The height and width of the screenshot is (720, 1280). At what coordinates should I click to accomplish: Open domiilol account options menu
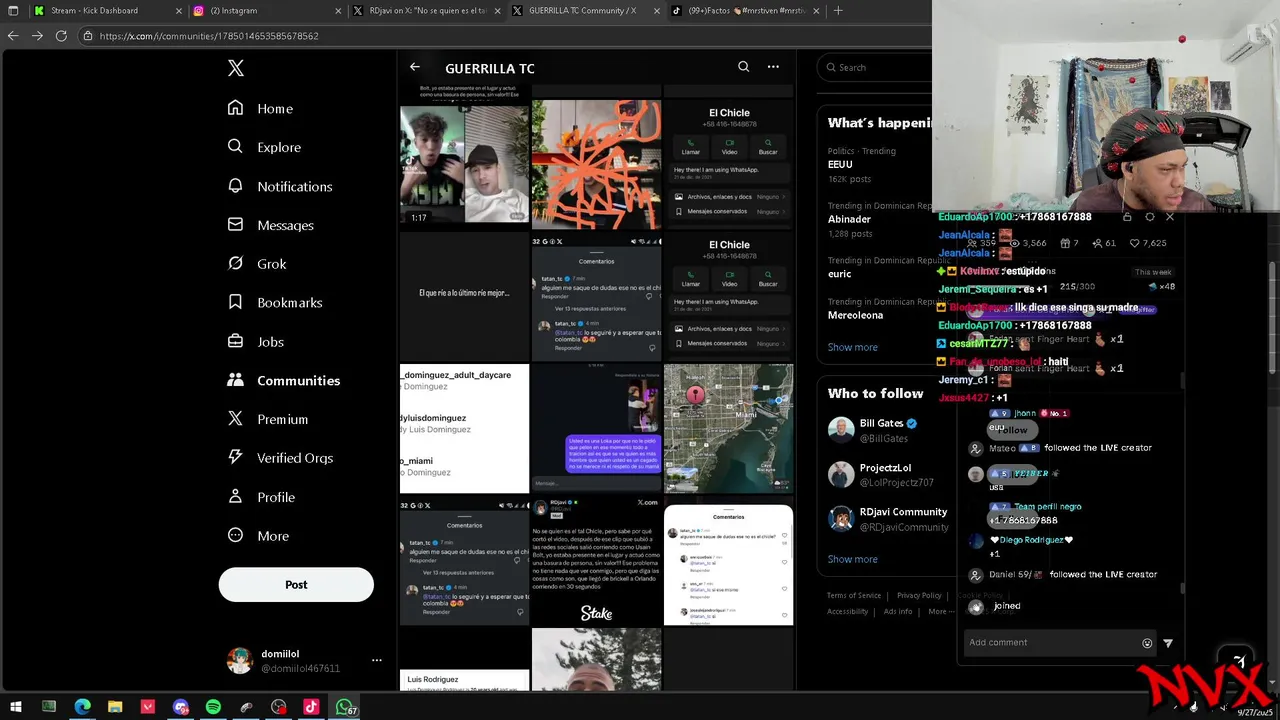point(376,660)
